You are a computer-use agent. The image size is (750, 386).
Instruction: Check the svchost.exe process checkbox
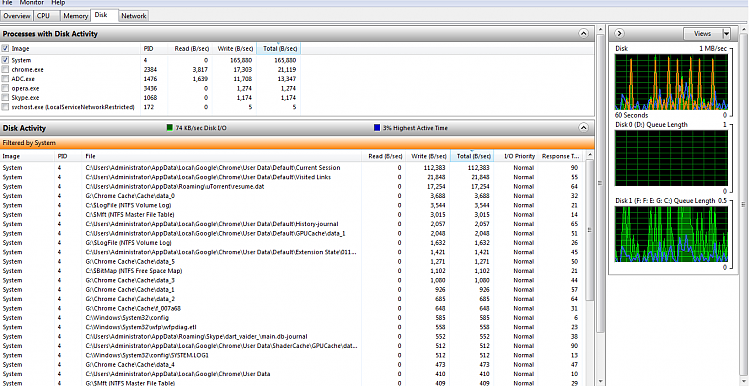(x=5, y=107)
